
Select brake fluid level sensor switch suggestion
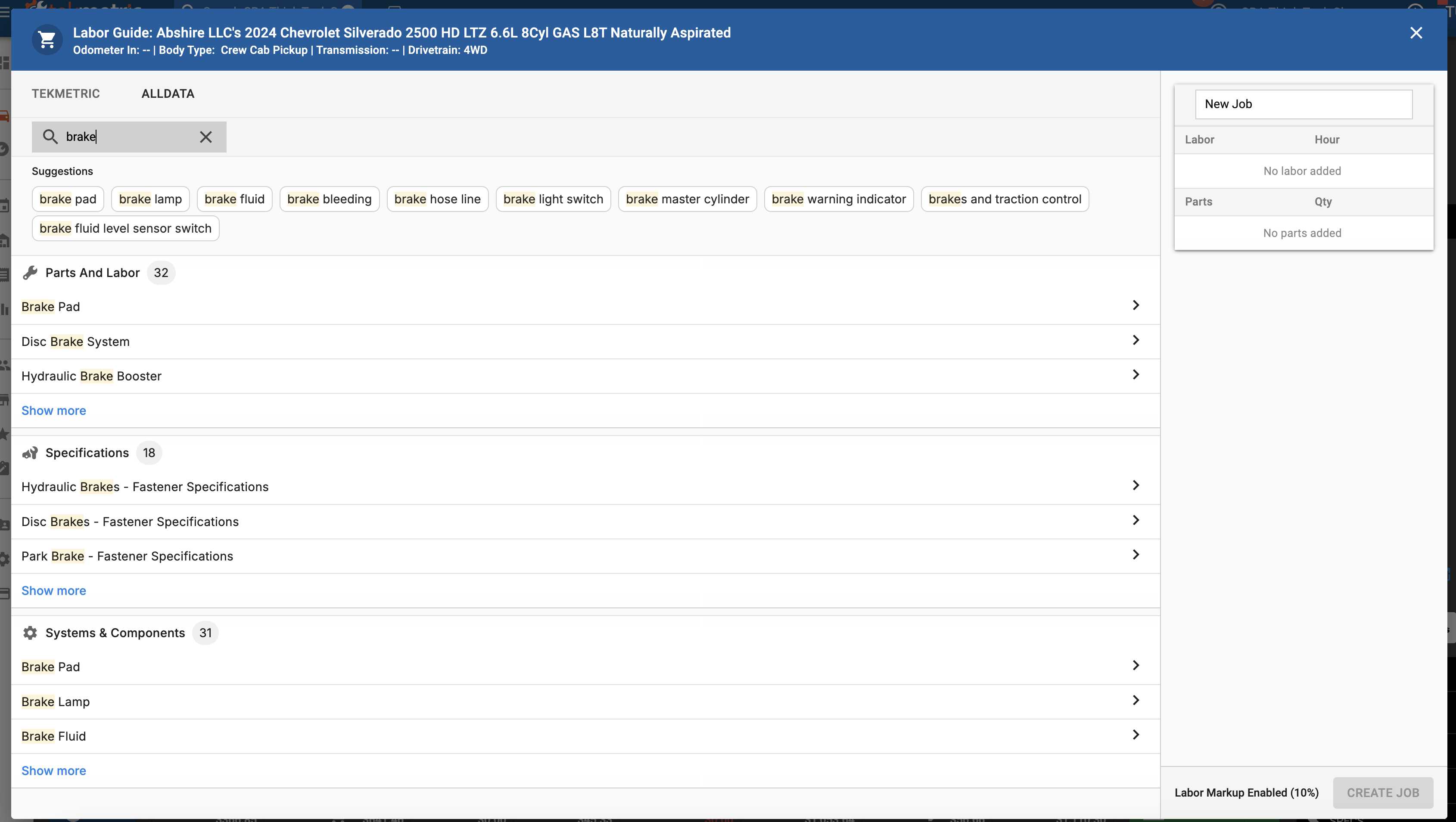(x=125, y=228)
